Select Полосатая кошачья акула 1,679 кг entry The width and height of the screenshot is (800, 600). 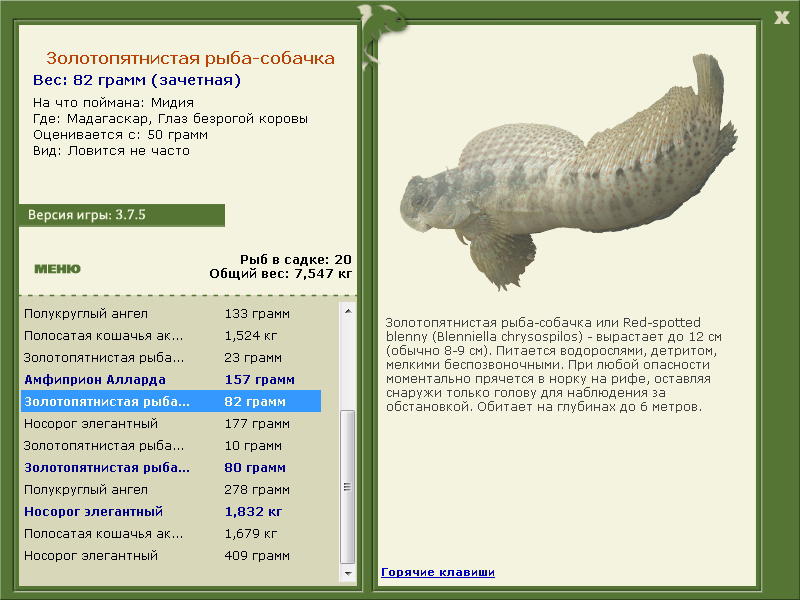[171, 533]
